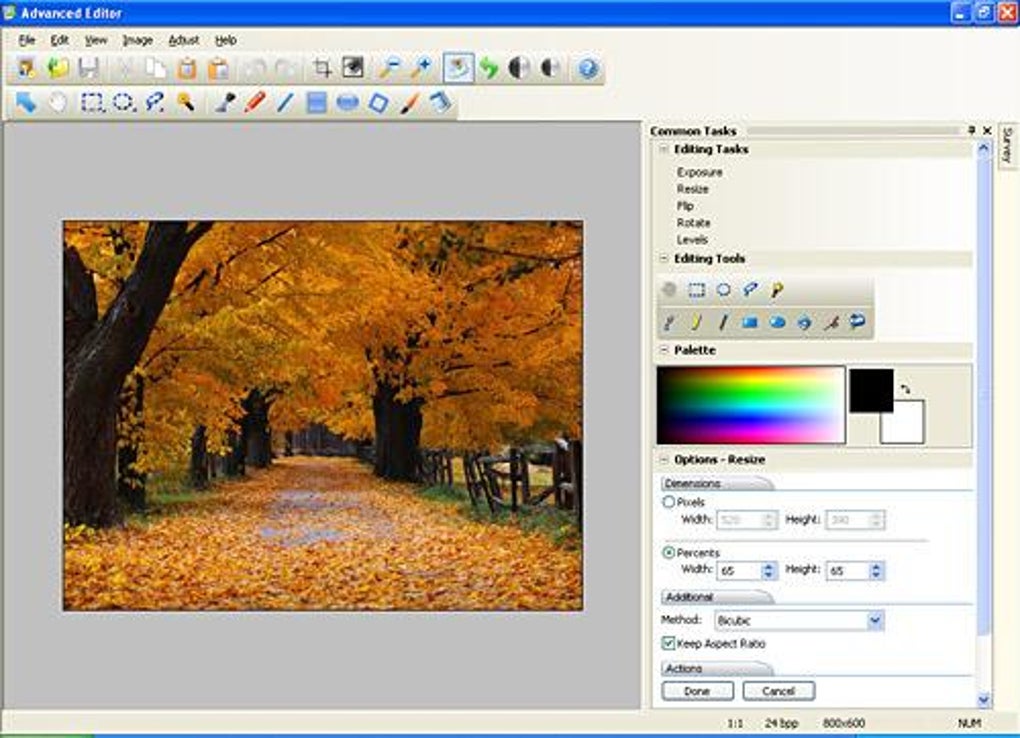Click the Cancel button
The width and height of the screenshot is (1020, 738).
(x=778, y=690)
